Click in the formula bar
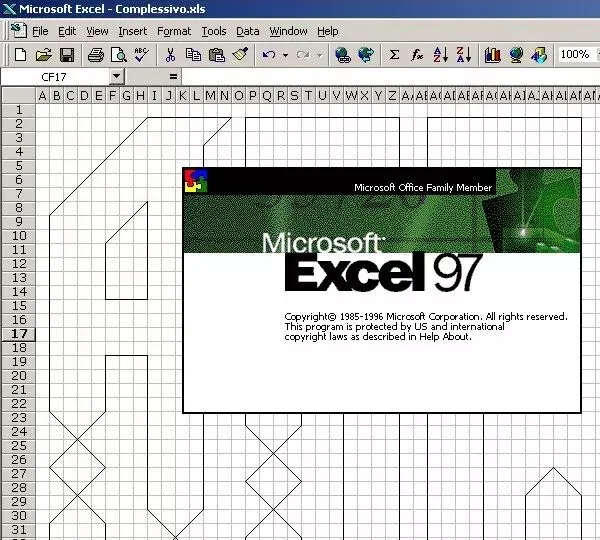 pos(390,77)
